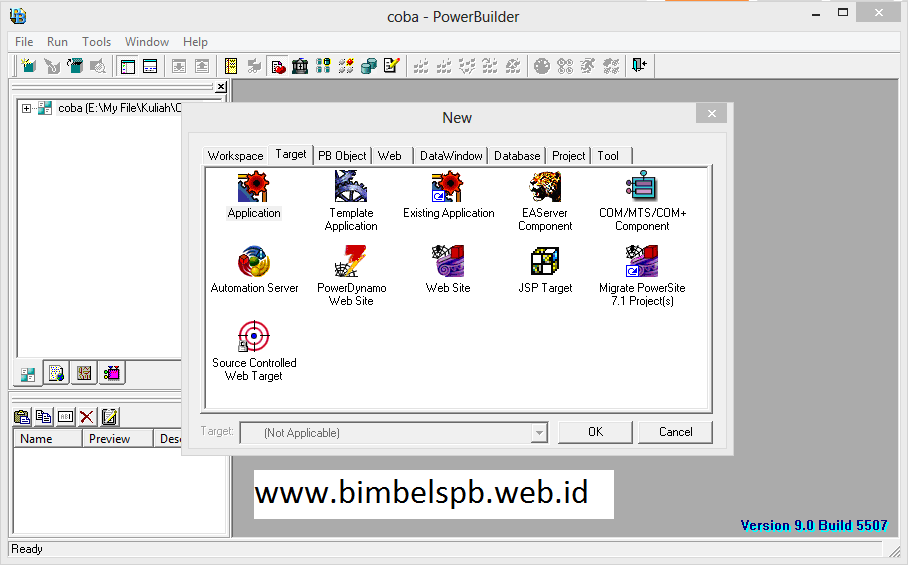The image size is (908, 565).
Task: Switch to the Web tab
Action: tap(390, 156)
